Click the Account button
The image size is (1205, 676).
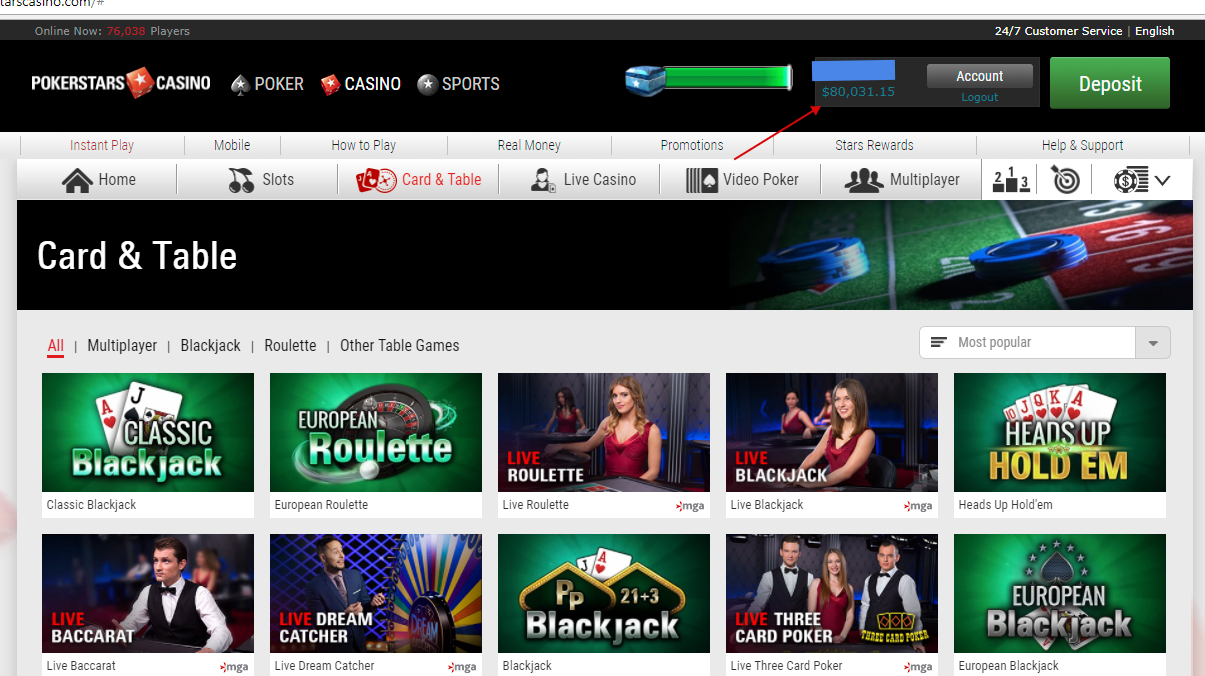(979, 76)
